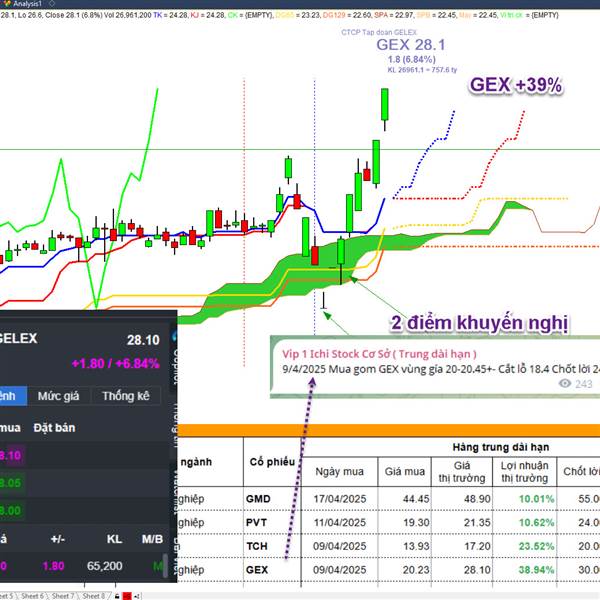Click the red square icon by sheet tabs
Screen dimensions: 600x600
point(127,596)
